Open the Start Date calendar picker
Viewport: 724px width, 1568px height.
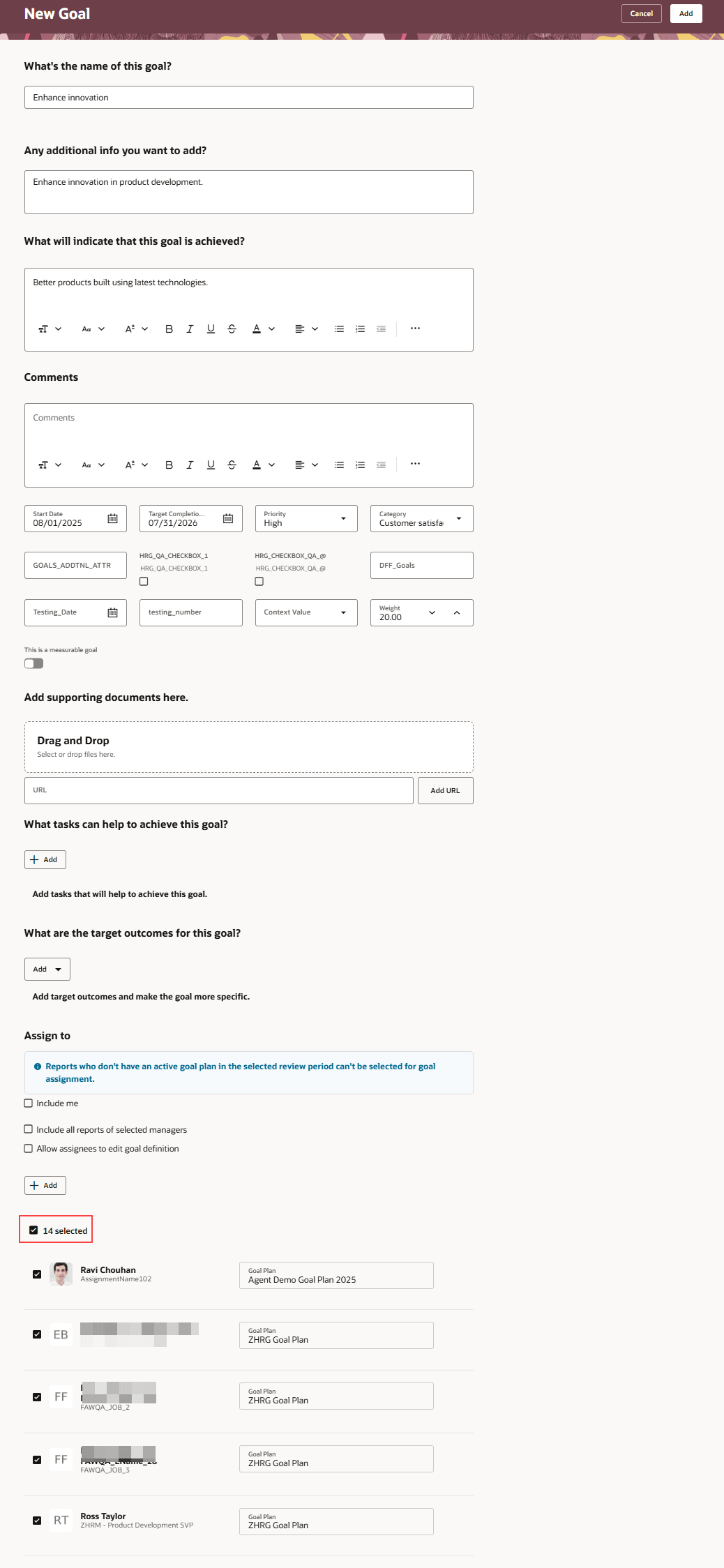click(x=114, y=518)
